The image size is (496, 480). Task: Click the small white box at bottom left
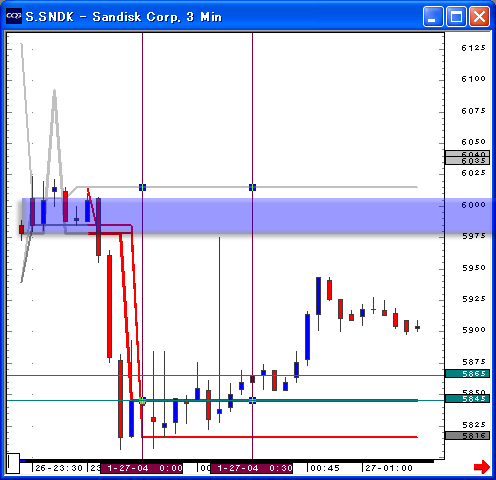coord(13,463)
